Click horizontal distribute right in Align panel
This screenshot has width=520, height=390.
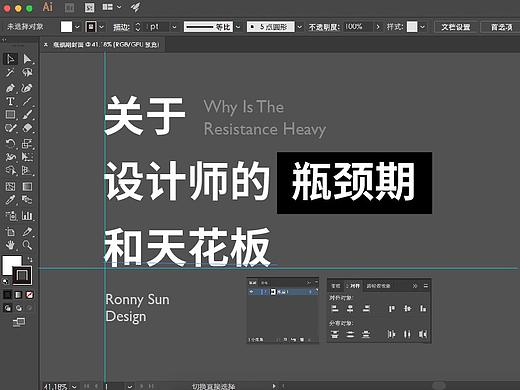click(423, 334)
